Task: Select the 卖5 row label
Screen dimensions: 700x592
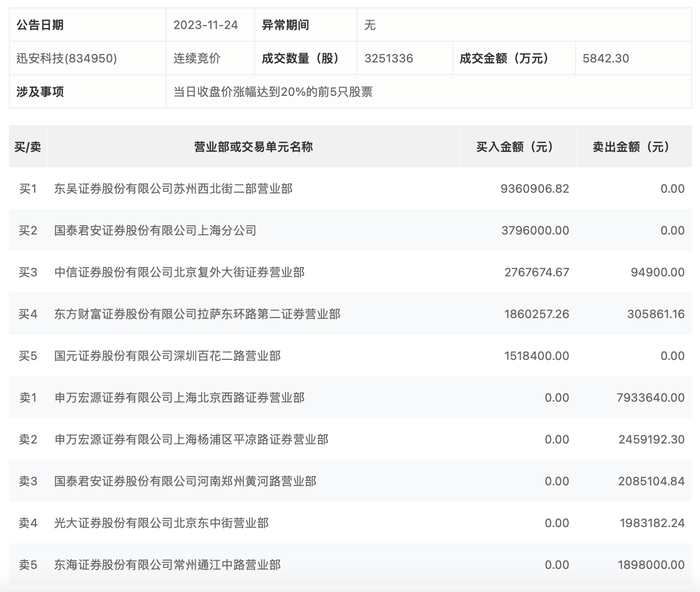Action: click(28, 565)
